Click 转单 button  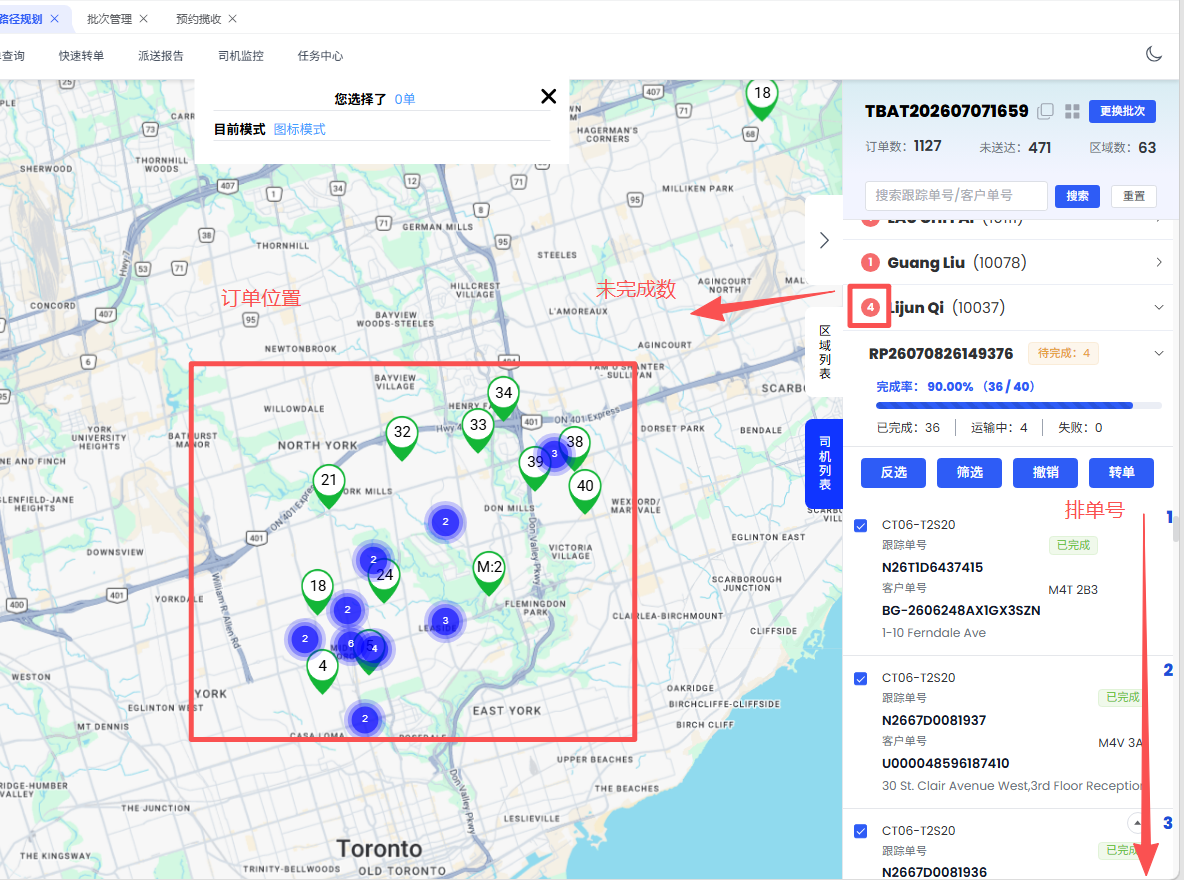click(1121, 472)
